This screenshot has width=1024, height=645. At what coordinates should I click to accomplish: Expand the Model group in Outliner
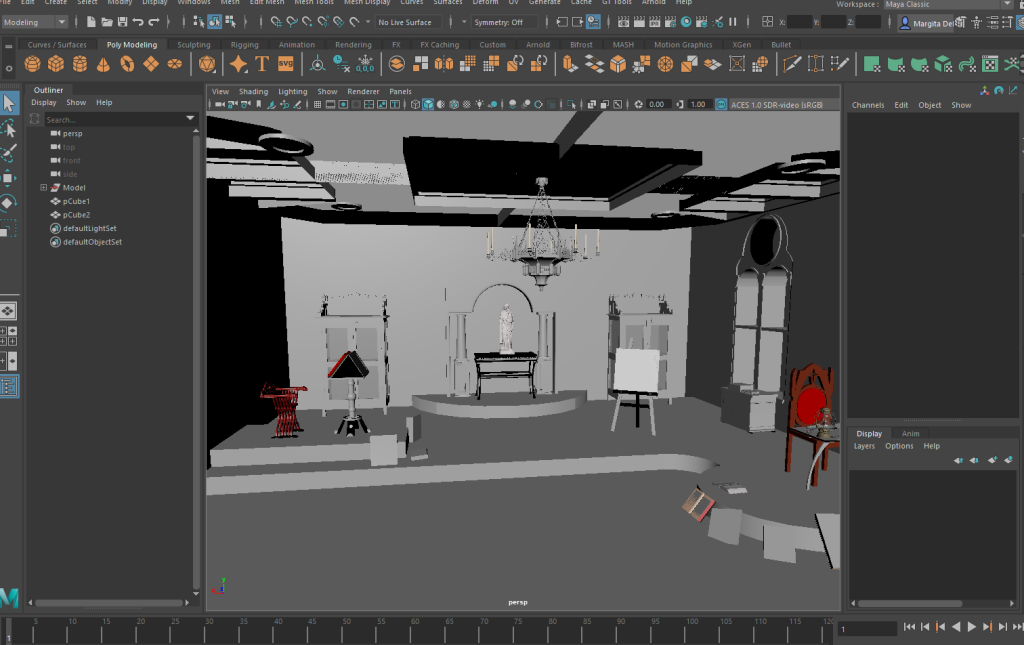pos(44,187)
